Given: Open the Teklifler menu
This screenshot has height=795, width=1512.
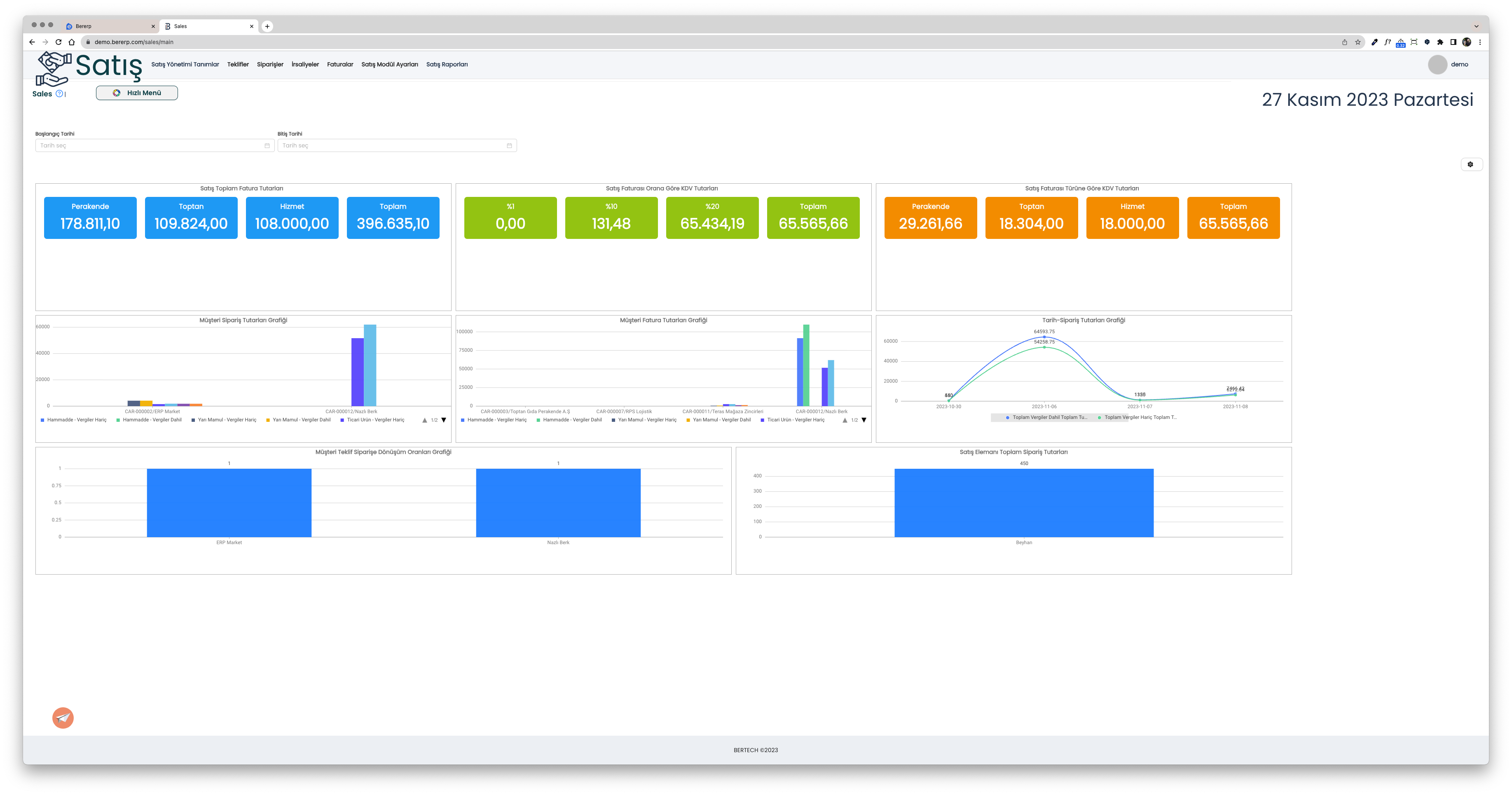Looking at the screenshot, I should (x=238, y=65).
